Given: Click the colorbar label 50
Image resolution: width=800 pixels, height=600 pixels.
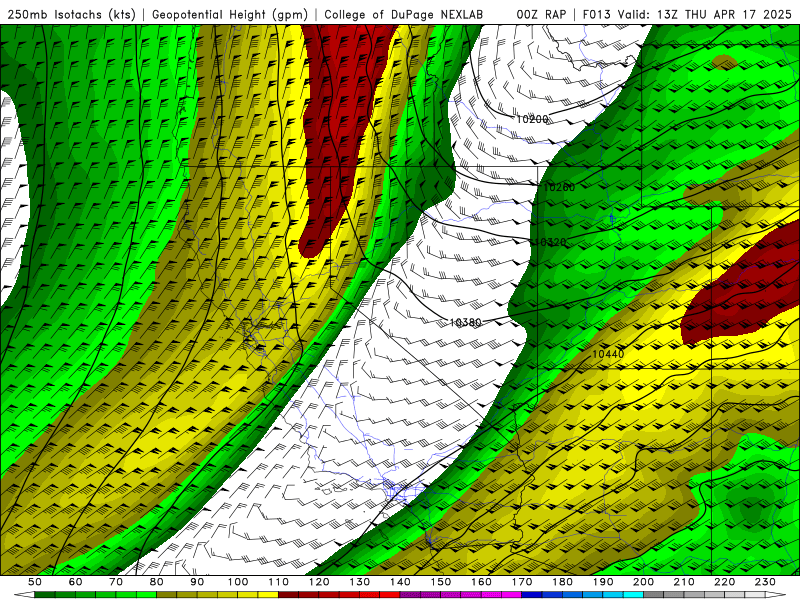Looking at the screenshot, I should 35,582.
